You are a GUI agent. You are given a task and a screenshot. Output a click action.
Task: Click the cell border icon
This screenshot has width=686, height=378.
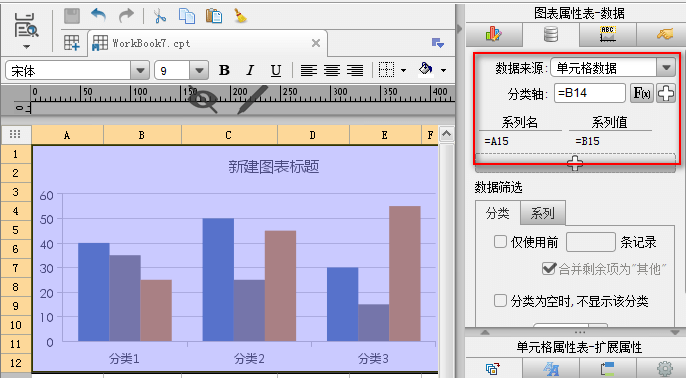point(386,70)
